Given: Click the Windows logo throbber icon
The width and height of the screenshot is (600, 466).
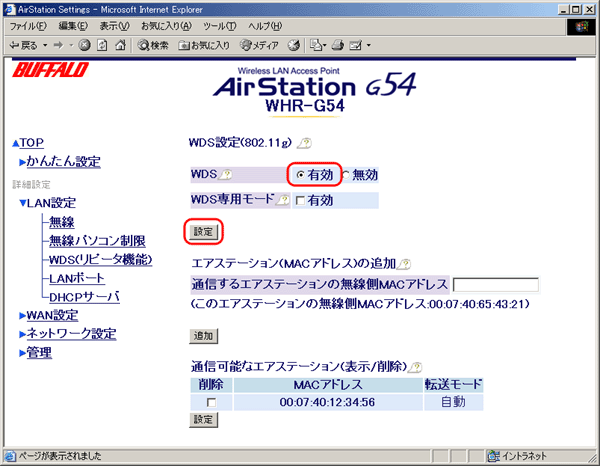Looking at the screenshot, I should [581, 27].
